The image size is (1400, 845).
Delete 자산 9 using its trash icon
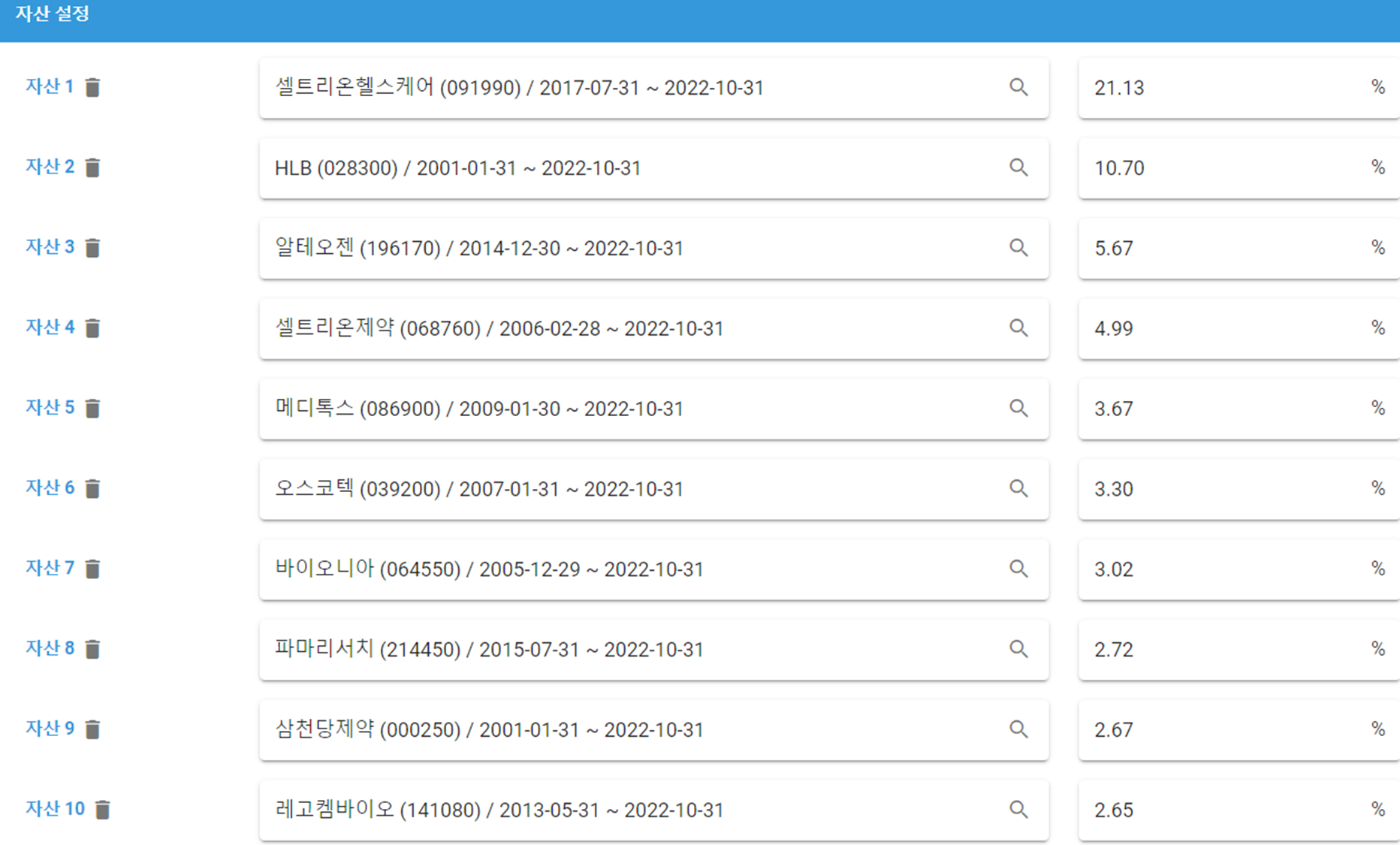pyautogui.click(x=92, y=729)
